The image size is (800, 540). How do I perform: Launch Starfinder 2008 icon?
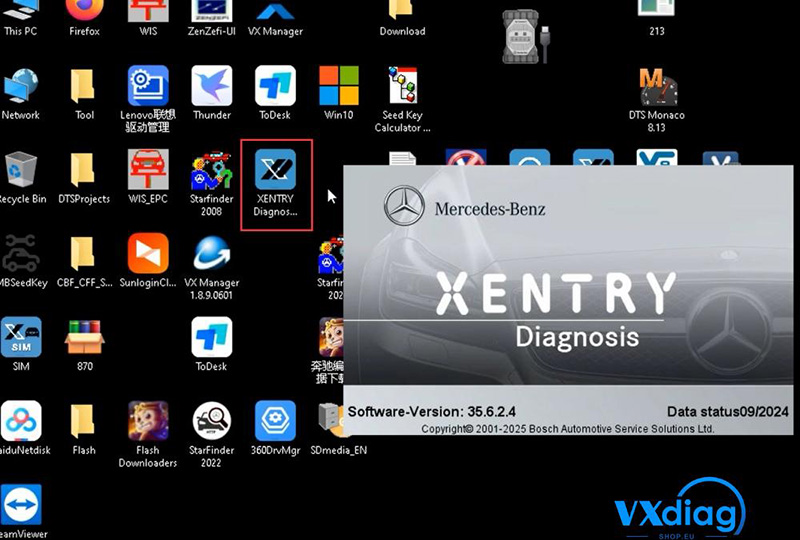tap(212, 184)
